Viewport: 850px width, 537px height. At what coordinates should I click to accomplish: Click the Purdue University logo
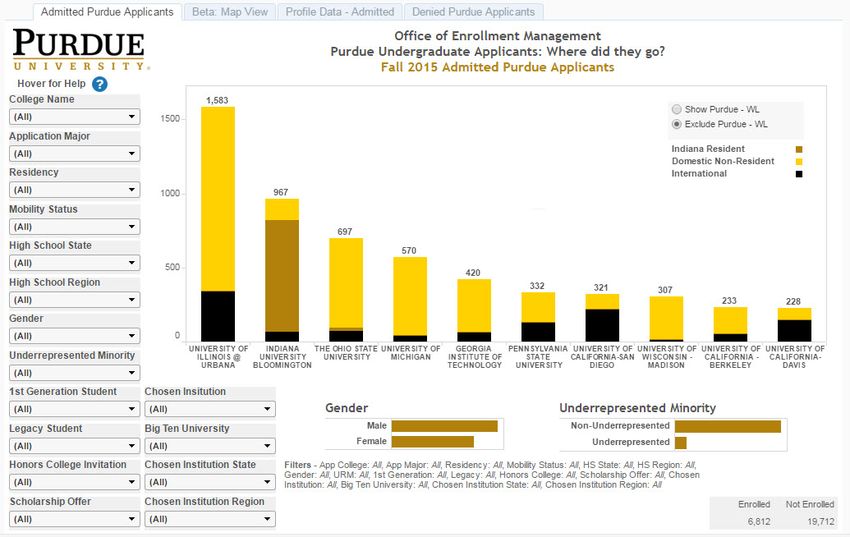pos(81,50)
